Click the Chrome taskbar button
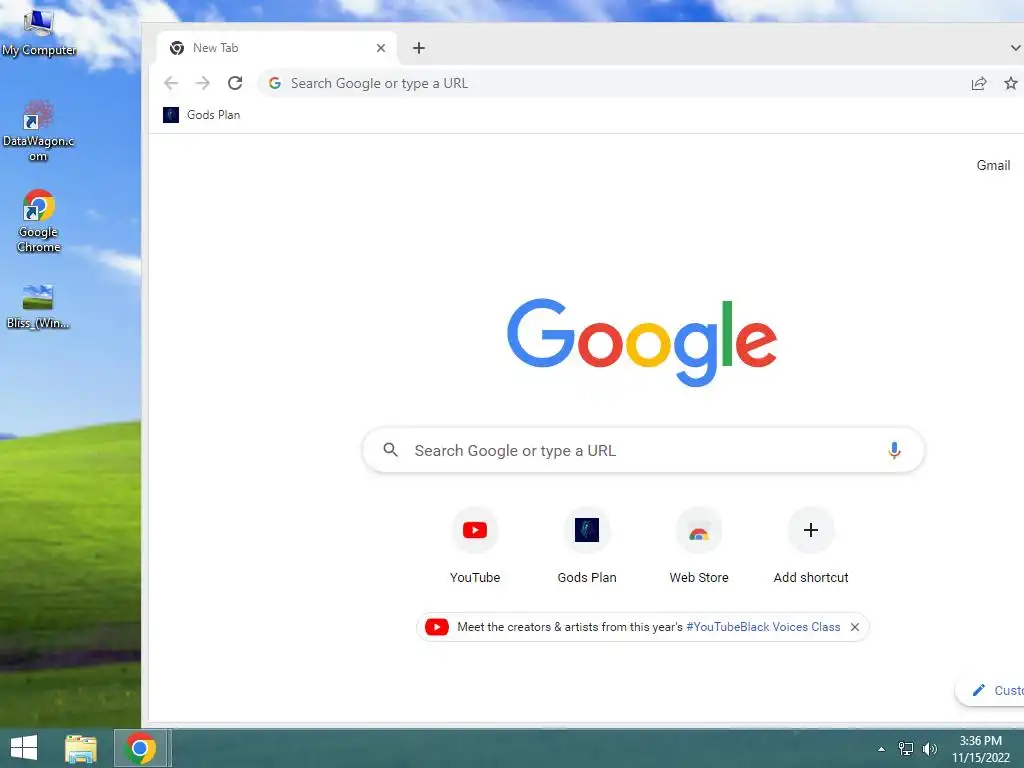The height and width of the screenshot is (768, 1024). 140,748
